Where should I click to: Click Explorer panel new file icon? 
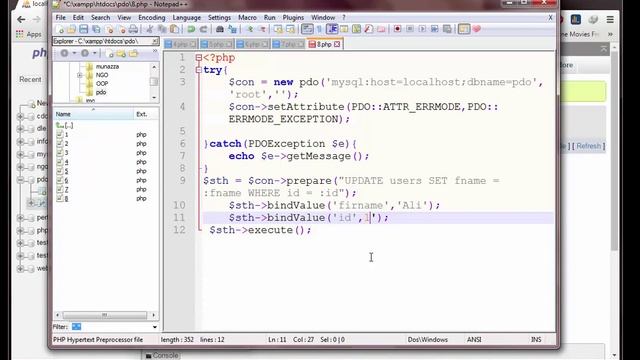[x=109, y=53]
